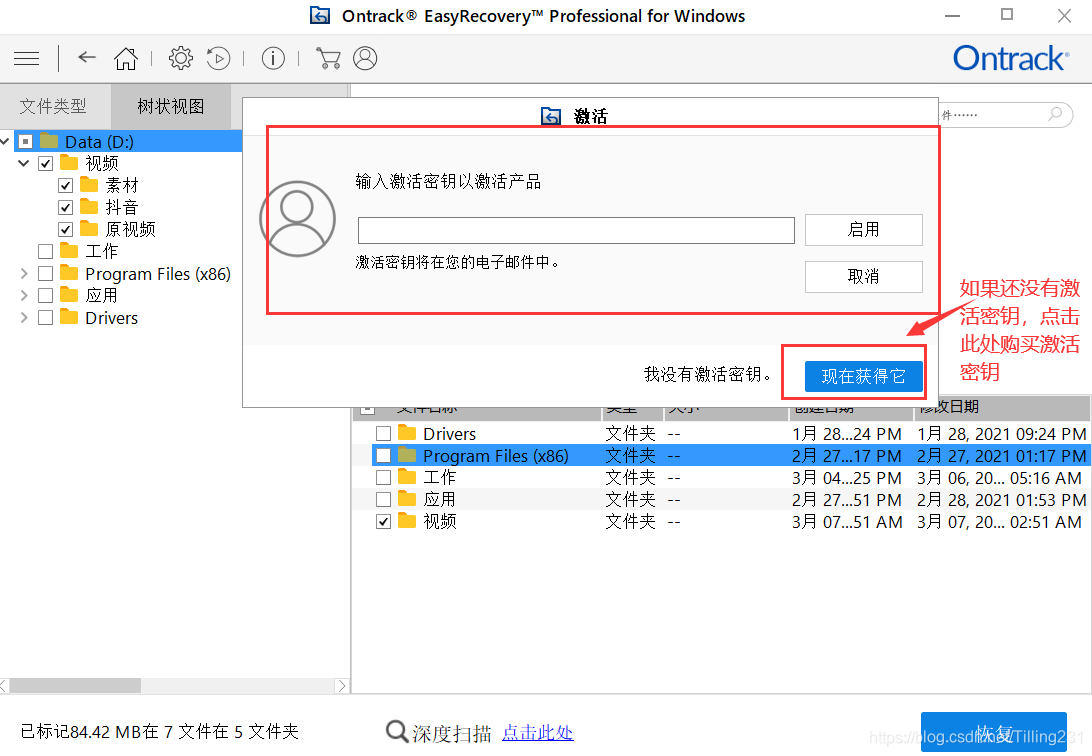
Task: Expand the Drivers tree node
Action: click(x=24, y=317)
